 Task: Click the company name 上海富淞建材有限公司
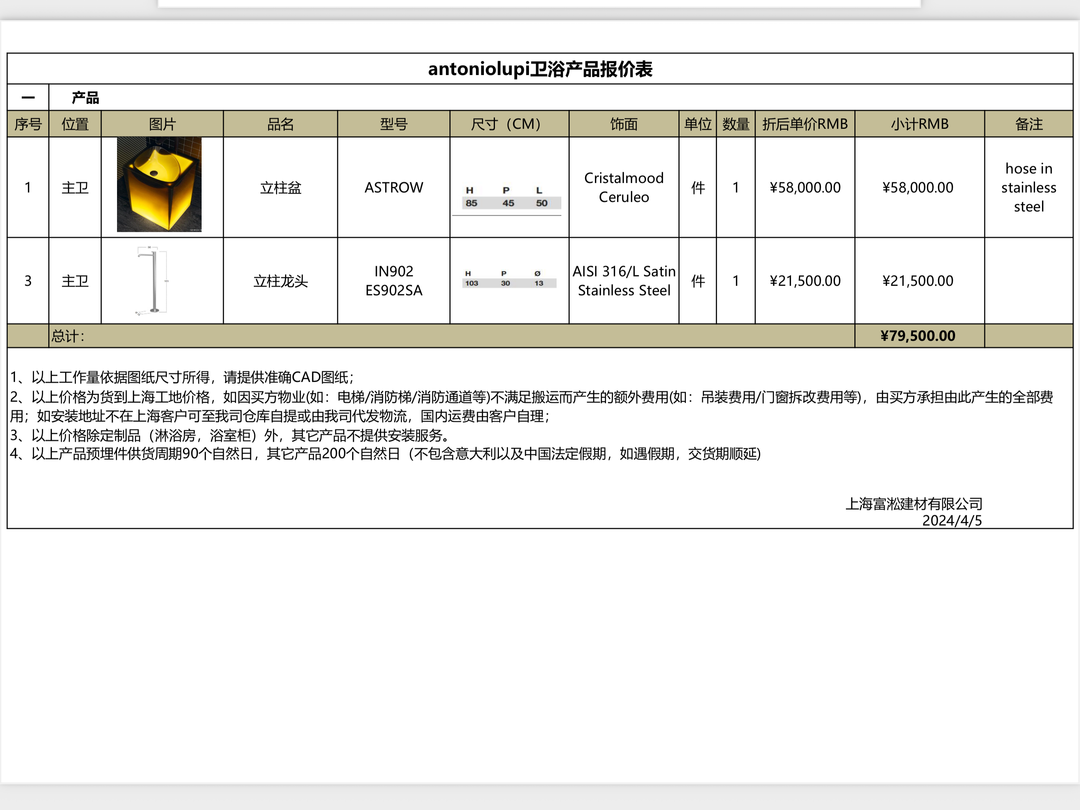point(913,504)
